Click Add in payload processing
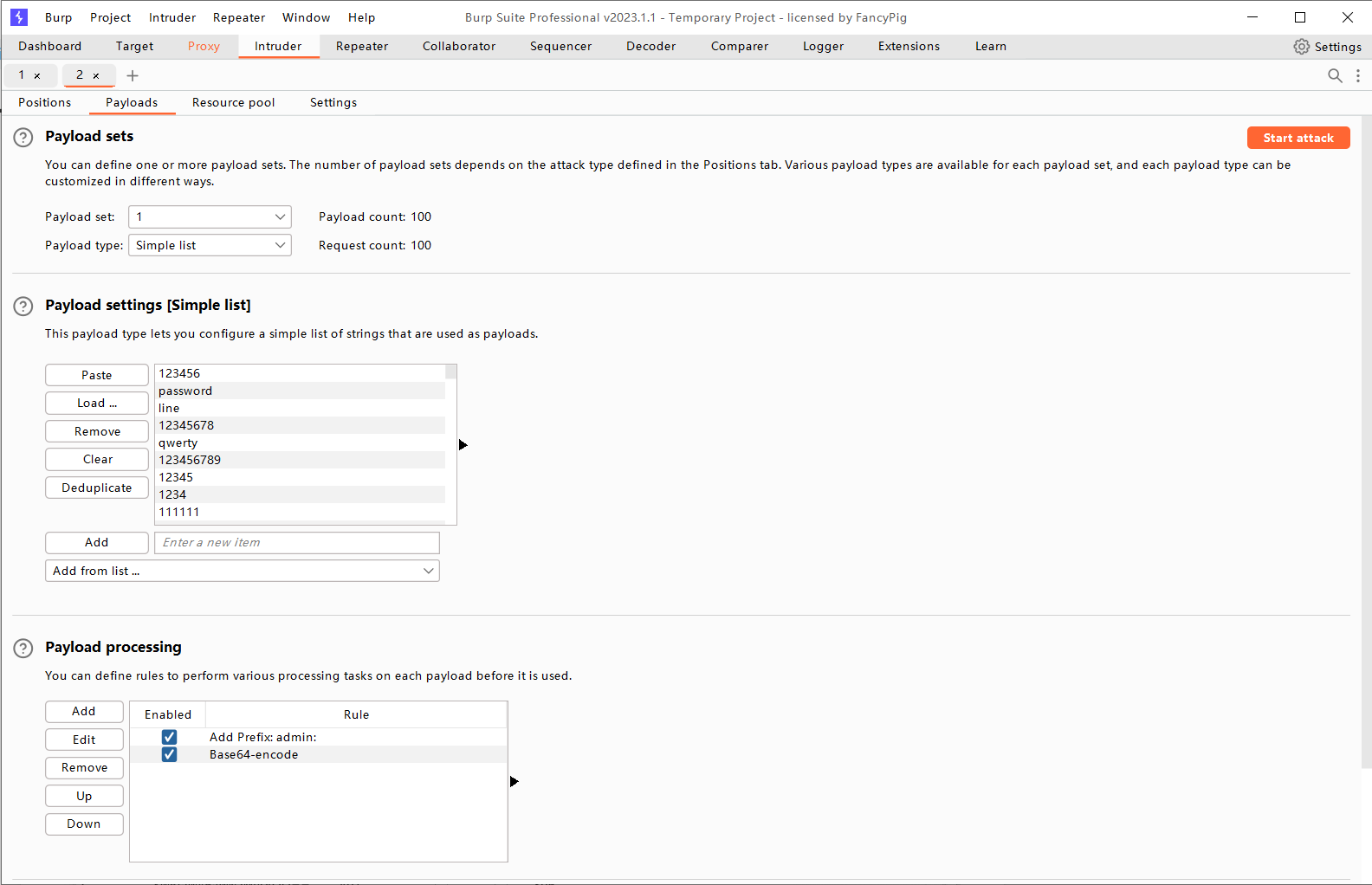This screenshot has height=885, width=1372. click(x=84, y=712)
